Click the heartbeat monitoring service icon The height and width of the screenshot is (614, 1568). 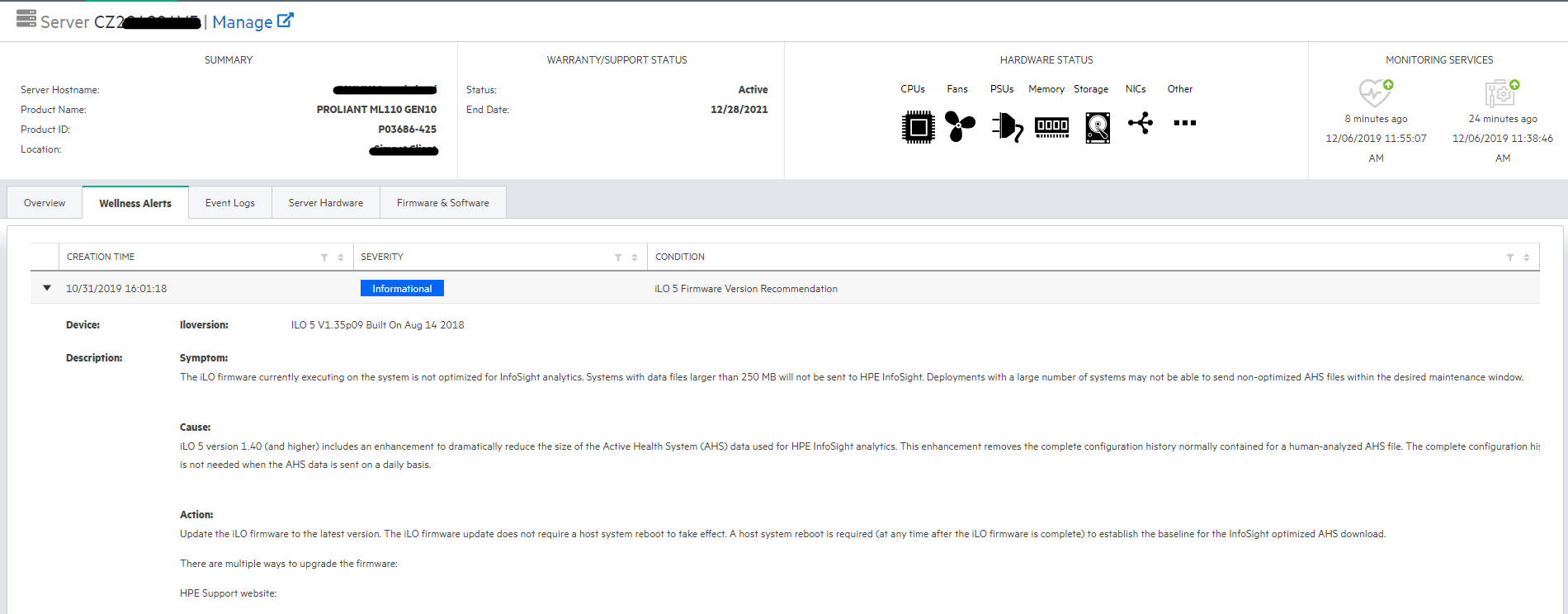click(1376, 93)
